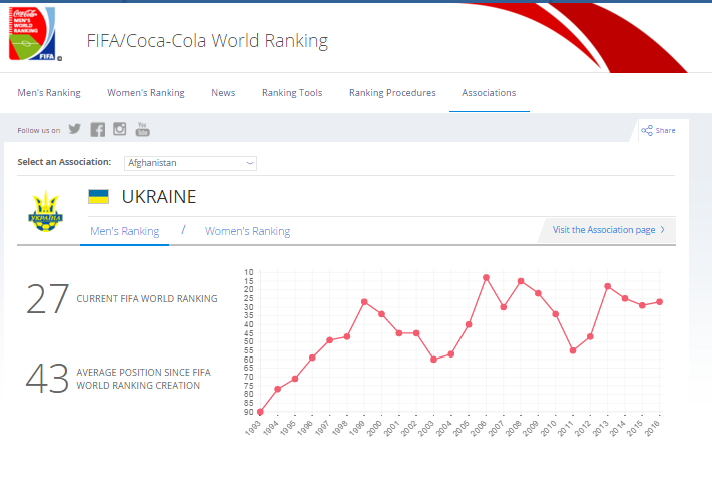Open the Men's Ranking menu item
Image resolution: width=712 pixels, height=484 pixels.
pyautogui.click(x=49, y=93)
